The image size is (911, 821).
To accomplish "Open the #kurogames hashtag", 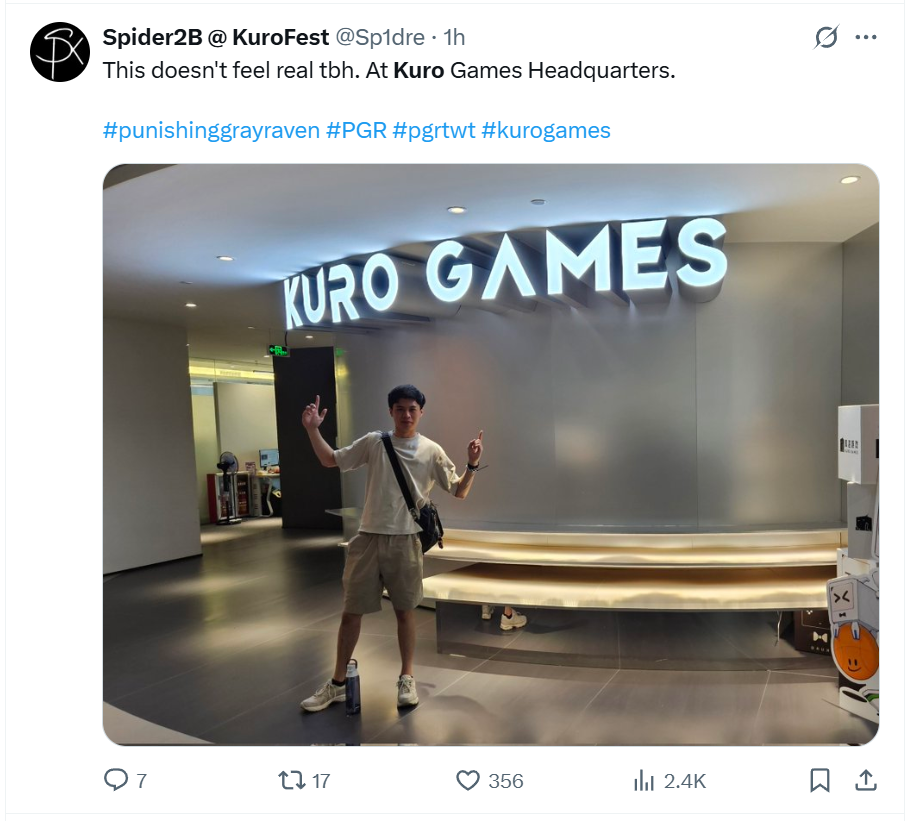I will [x=546, y=130].
